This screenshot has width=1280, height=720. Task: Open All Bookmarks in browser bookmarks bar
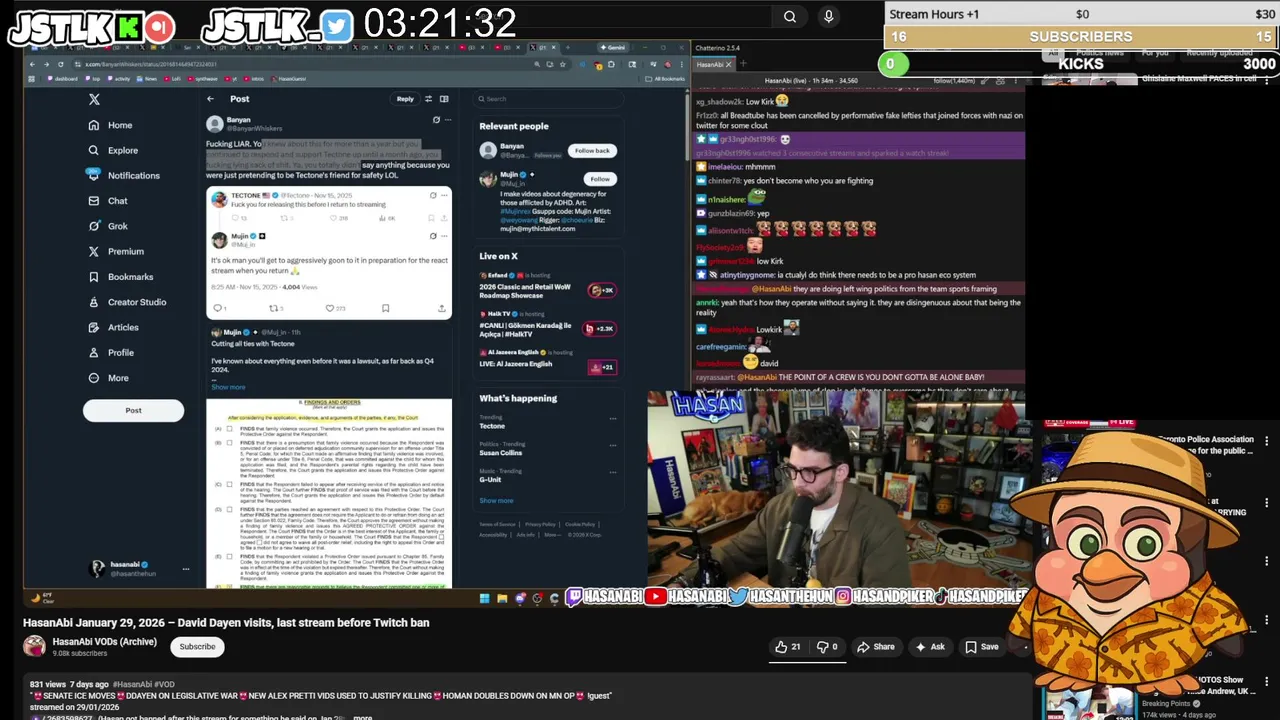point(667,78)
